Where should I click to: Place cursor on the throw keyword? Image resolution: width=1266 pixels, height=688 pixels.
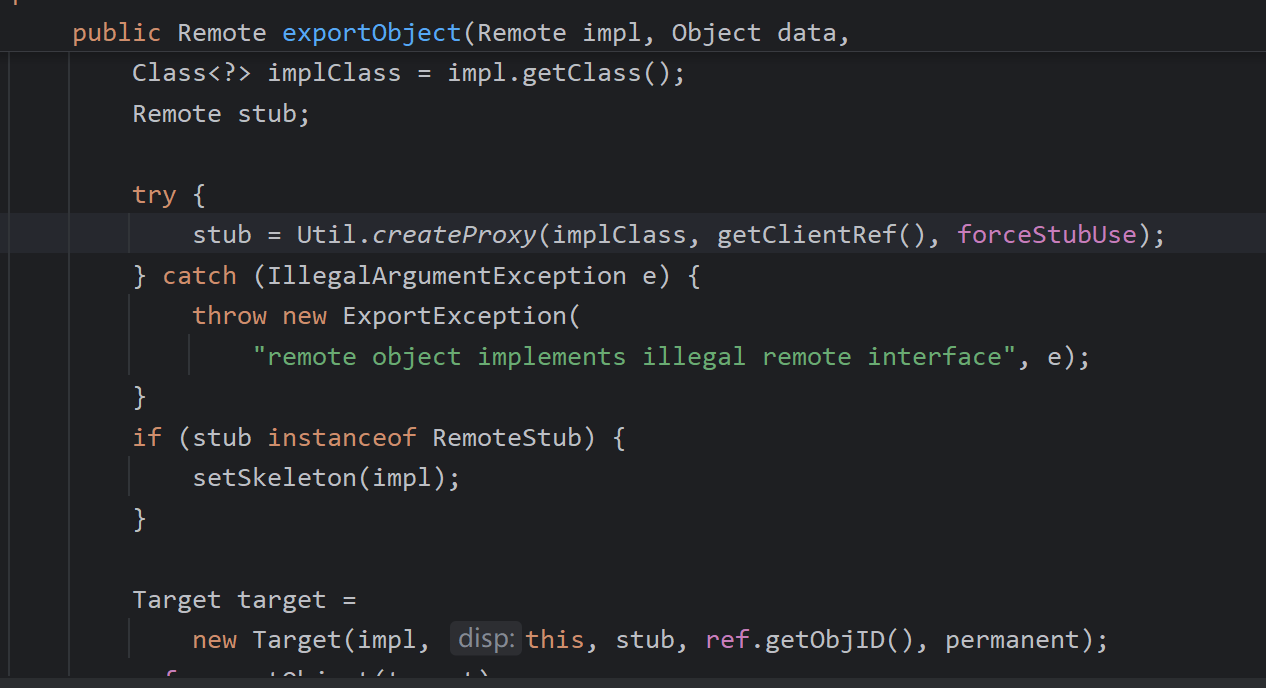pyautogui.click(x=229, y=316)
